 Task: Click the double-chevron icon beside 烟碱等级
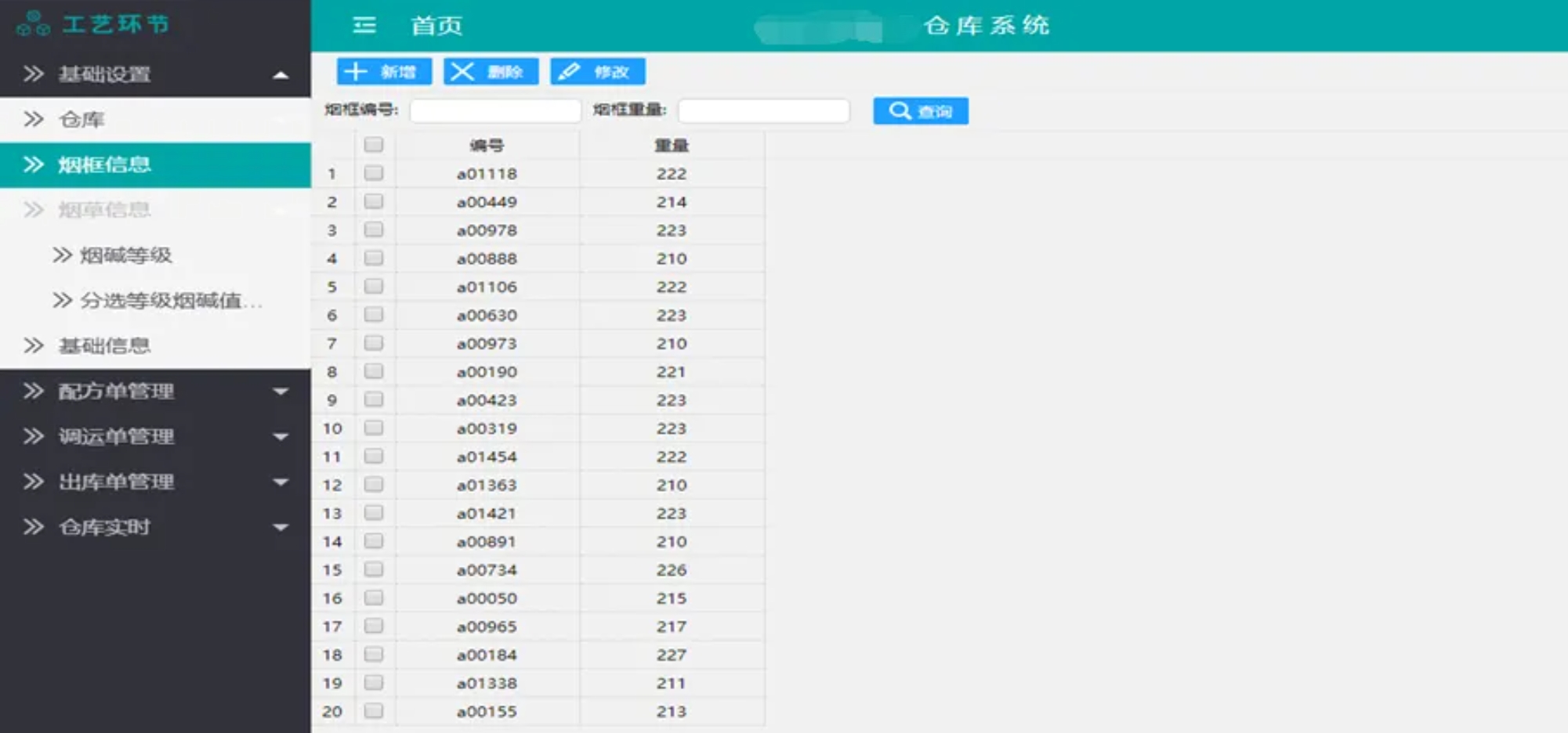coord(62,255)
